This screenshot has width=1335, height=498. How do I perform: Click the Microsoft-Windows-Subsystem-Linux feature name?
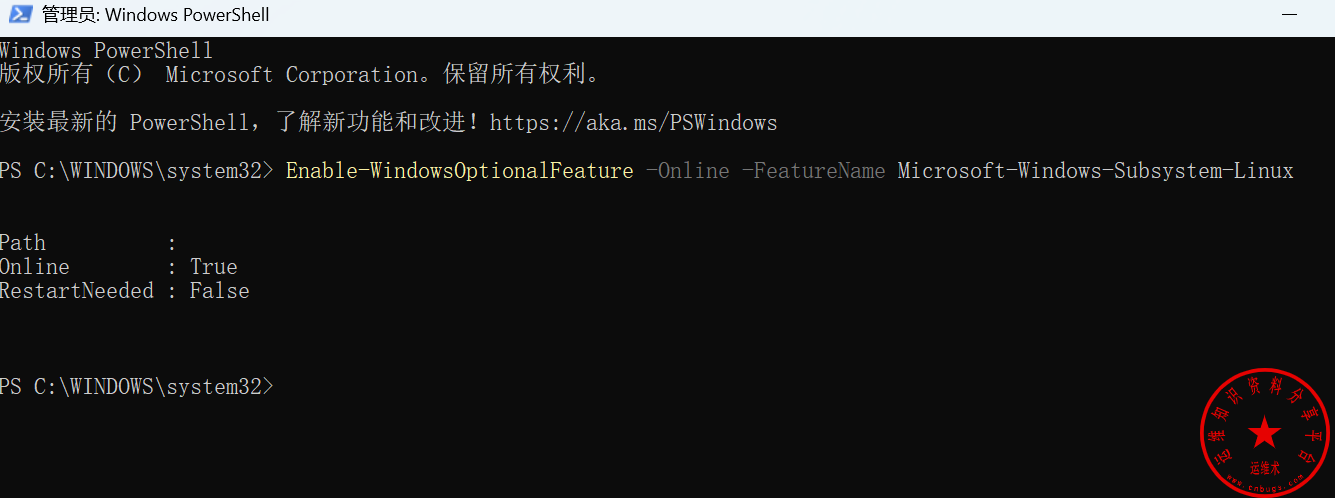tap(1095, 171)
